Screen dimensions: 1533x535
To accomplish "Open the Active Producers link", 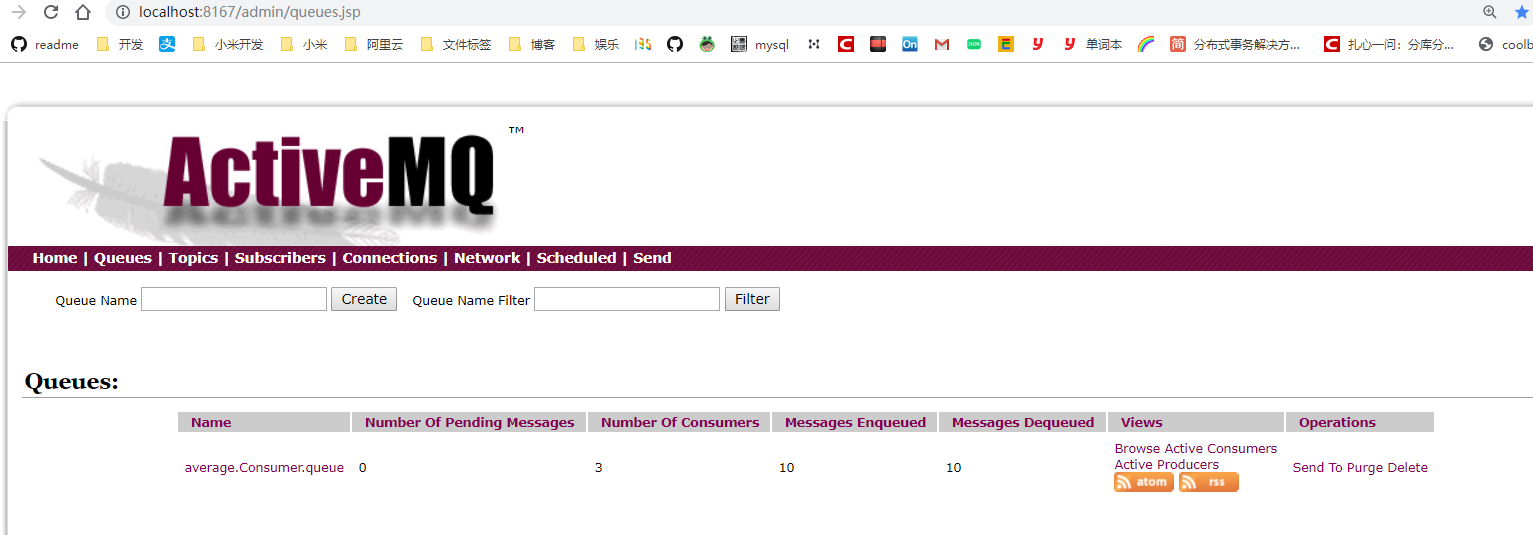I will coord(1167,465).
